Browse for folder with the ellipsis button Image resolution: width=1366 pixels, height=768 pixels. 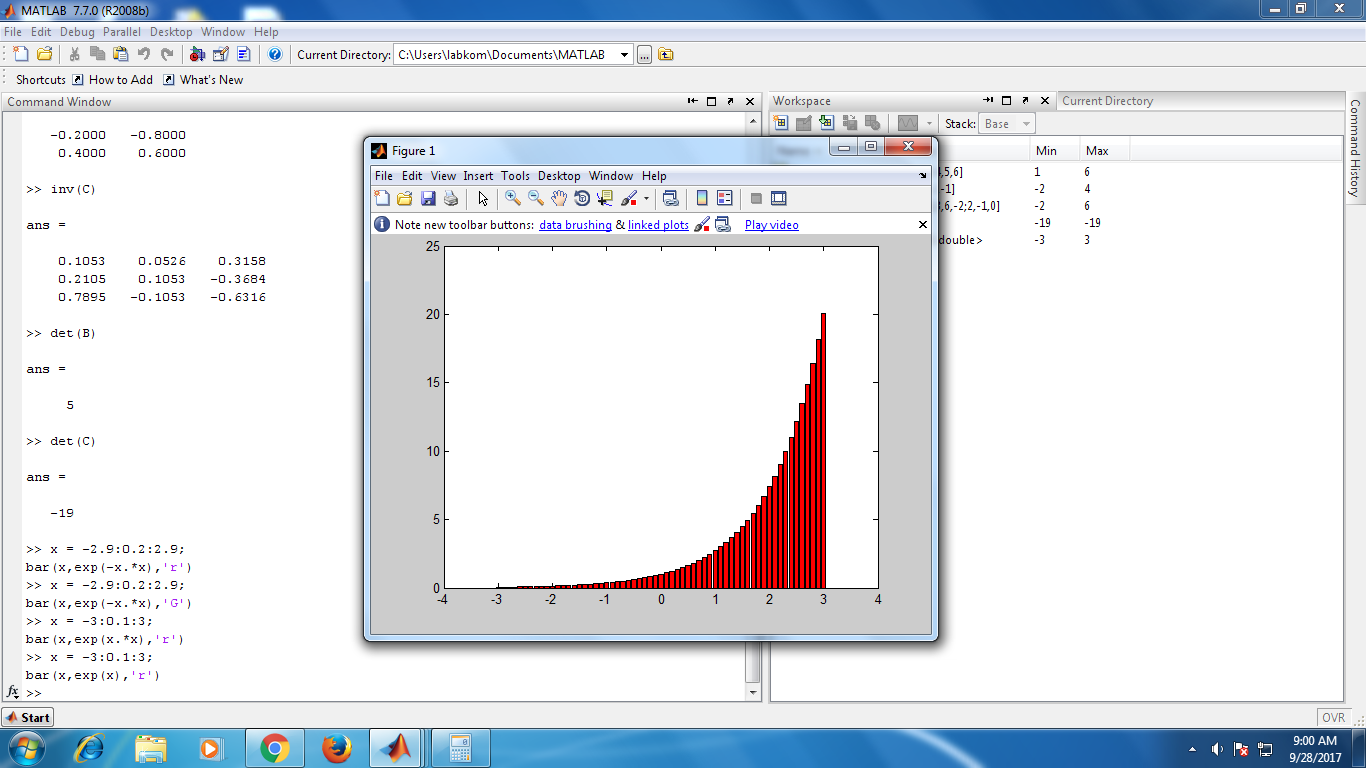point(645,55)
